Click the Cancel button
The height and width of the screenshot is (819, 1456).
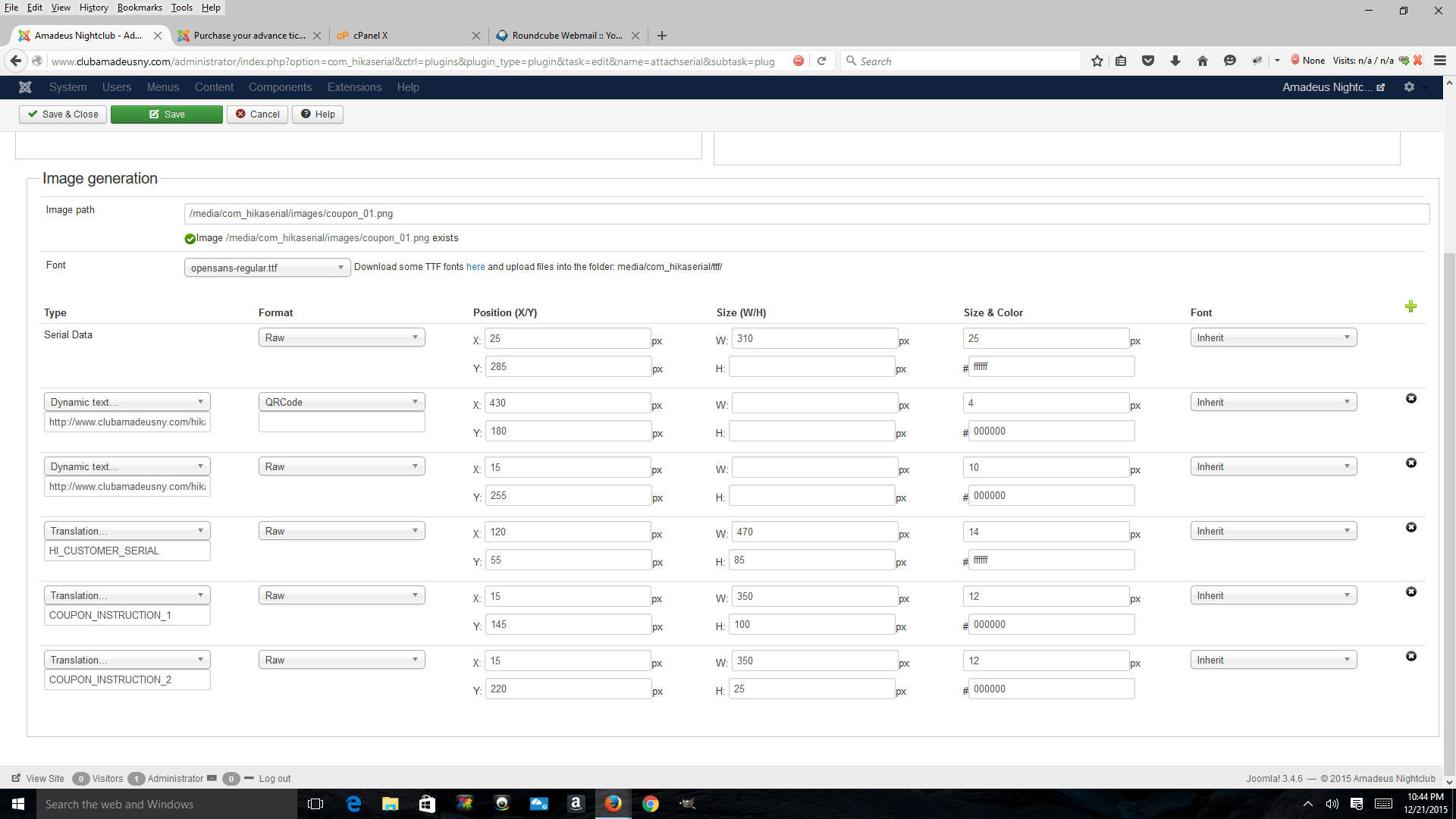[x=257, y=115]
